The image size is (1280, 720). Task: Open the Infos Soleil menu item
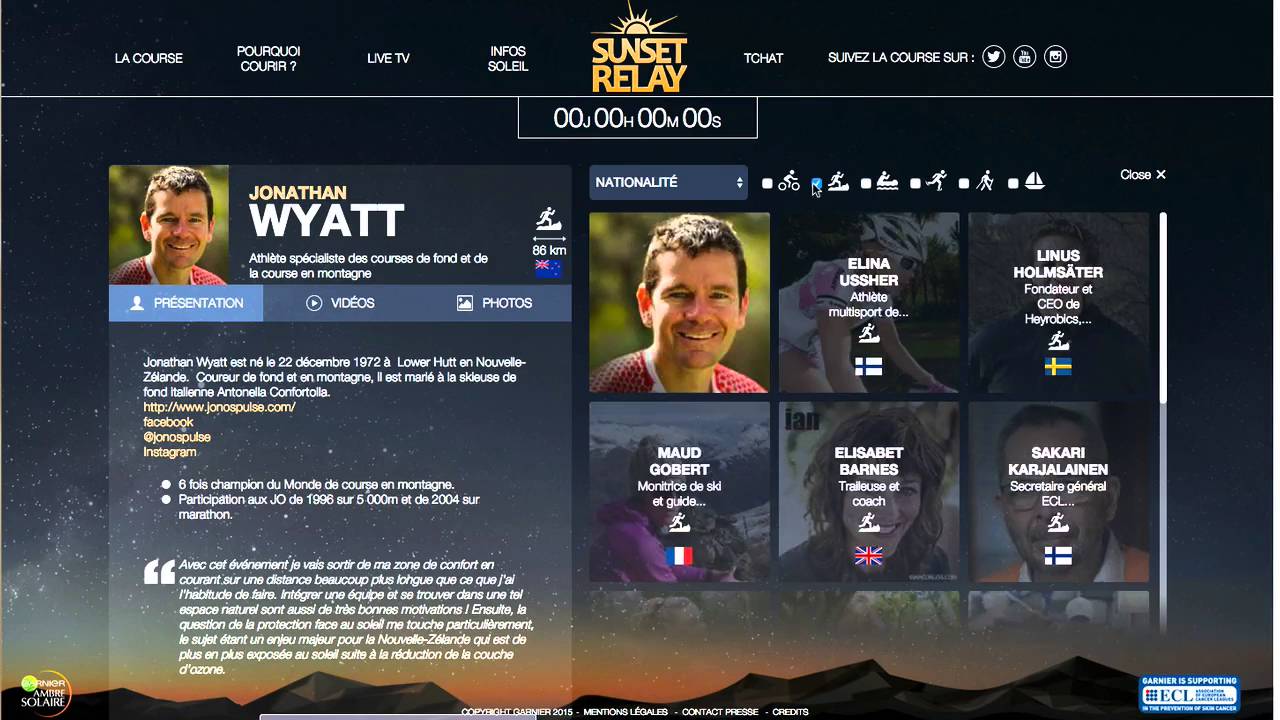coord(508,58)
